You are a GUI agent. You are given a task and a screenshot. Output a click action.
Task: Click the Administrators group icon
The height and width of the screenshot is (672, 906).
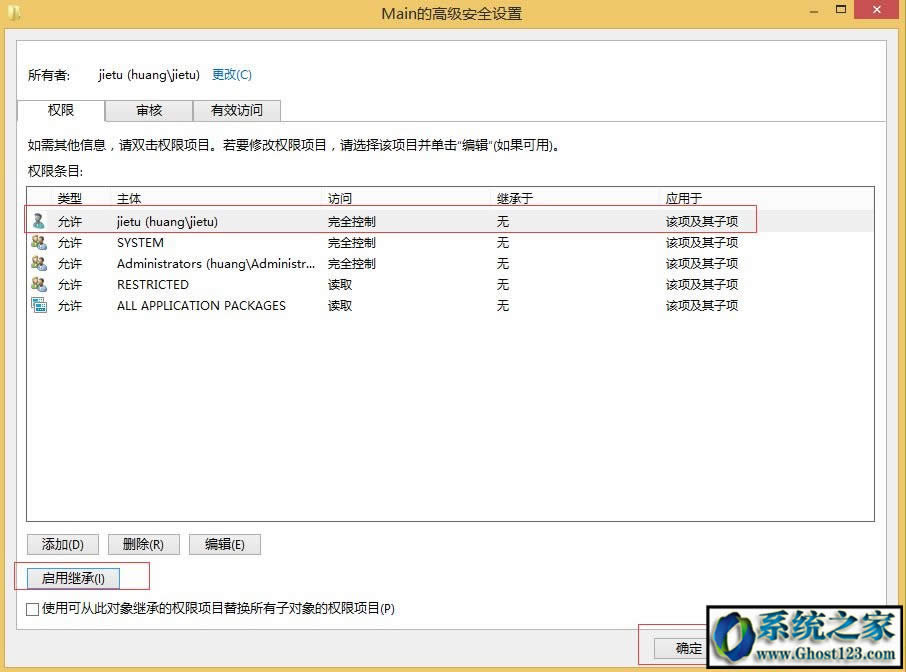[x=36, y=263]
